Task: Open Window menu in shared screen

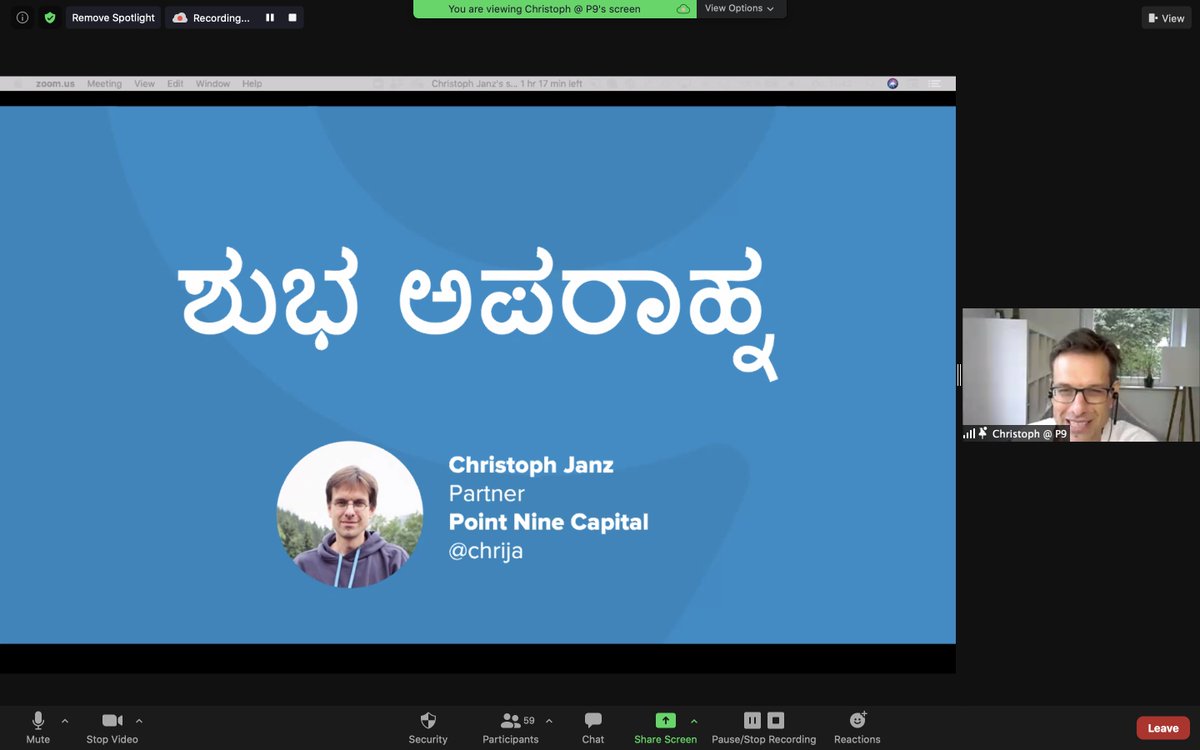Action: tap(213, 84)
